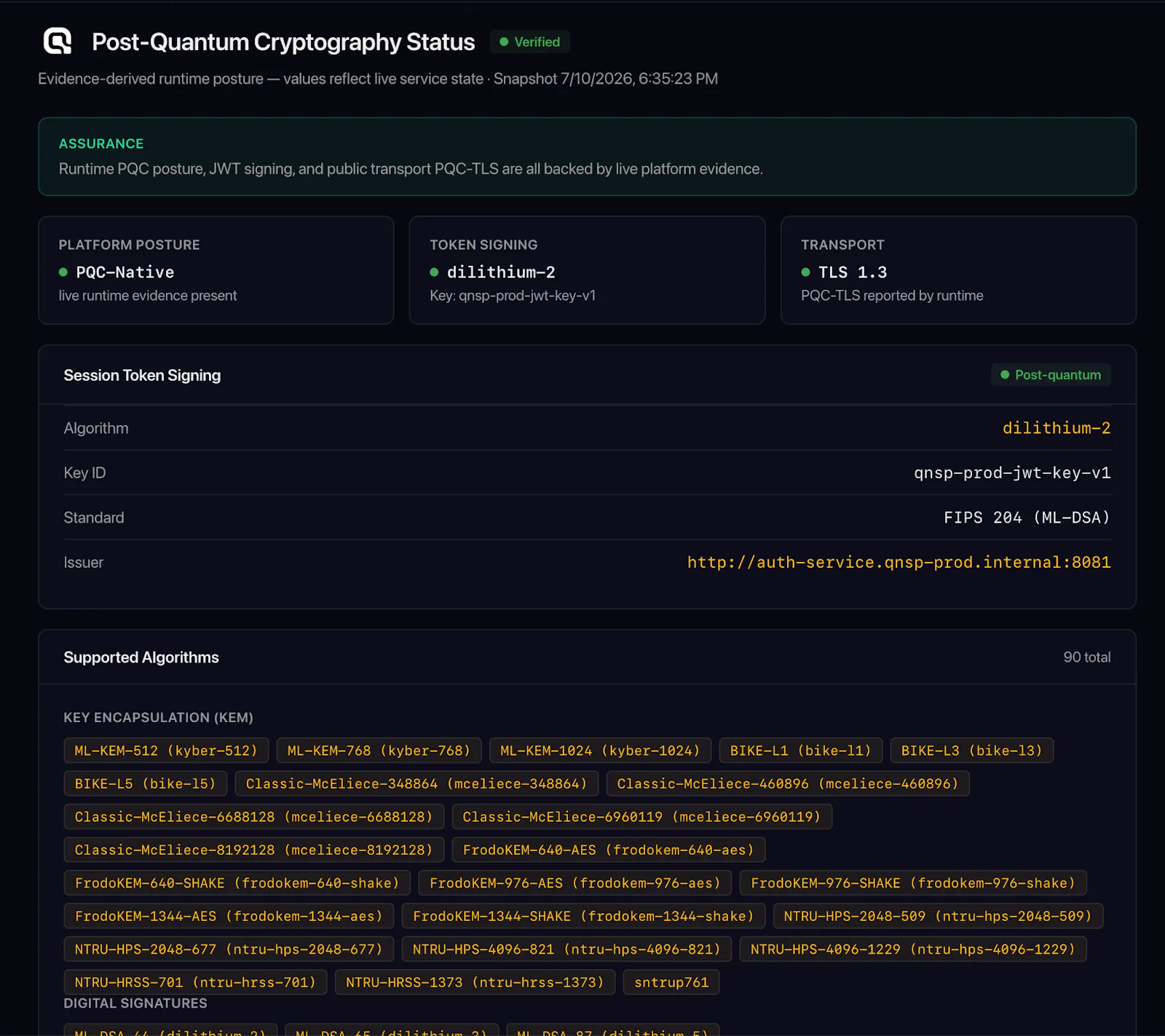Click the NTRU-HRSS-1373 chip
The width and height of the screenshot is (1165, 1036).
(x=475, y=982)
